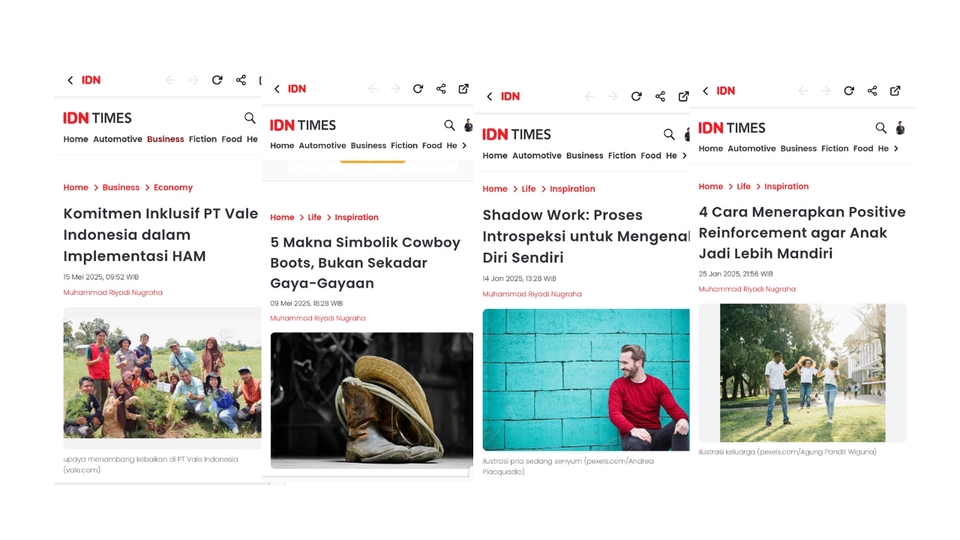Screen dimensions: 960x540
Task: Refresh the Positive Reinforcement article page
Action: pos(849,91)
